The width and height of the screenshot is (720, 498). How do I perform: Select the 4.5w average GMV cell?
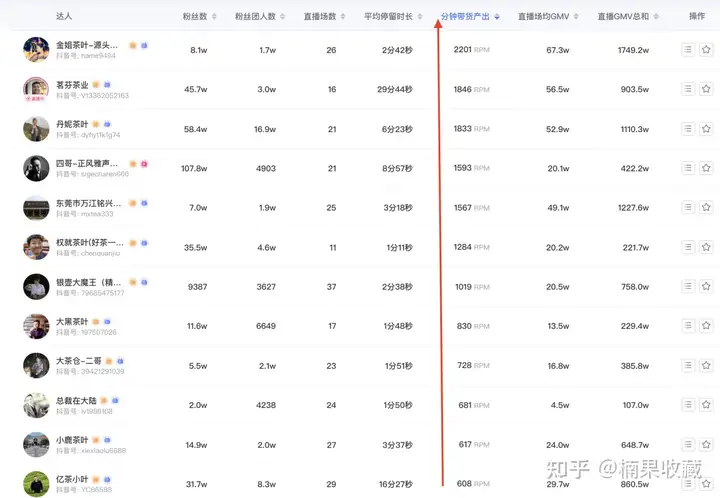point(560,405)
